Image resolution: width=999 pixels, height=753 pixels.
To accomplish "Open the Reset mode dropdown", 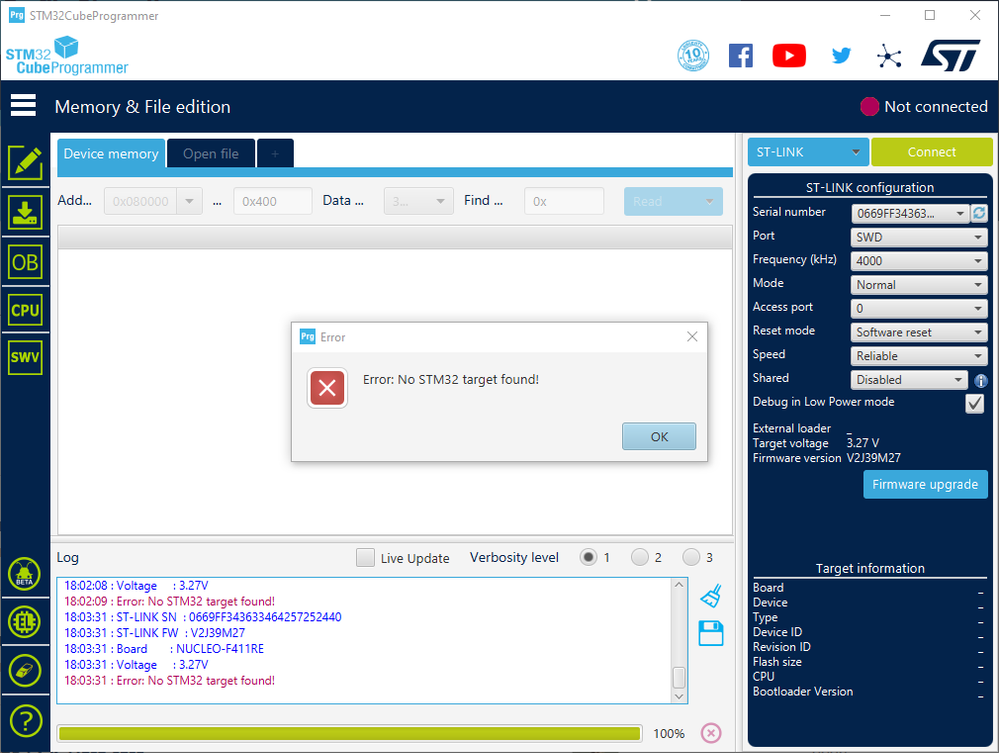I will click(x=919, y=332).
